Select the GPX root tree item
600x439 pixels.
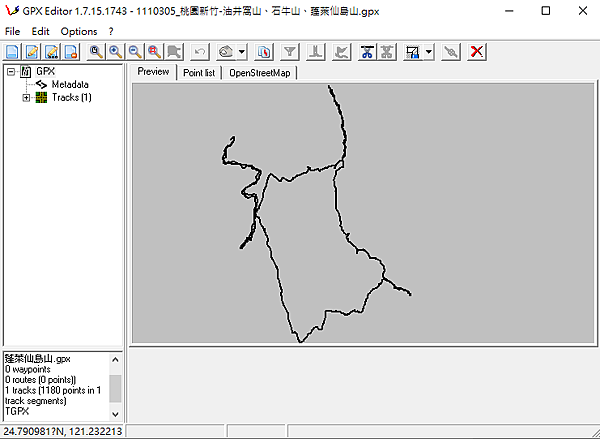click(x=46, y=72)
